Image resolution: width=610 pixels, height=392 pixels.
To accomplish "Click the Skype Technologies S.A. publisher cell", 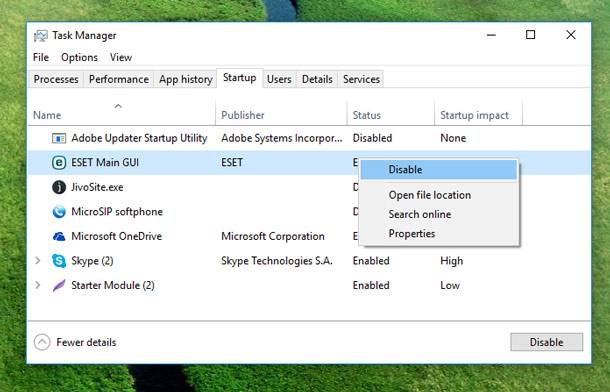I will (277, 261).
